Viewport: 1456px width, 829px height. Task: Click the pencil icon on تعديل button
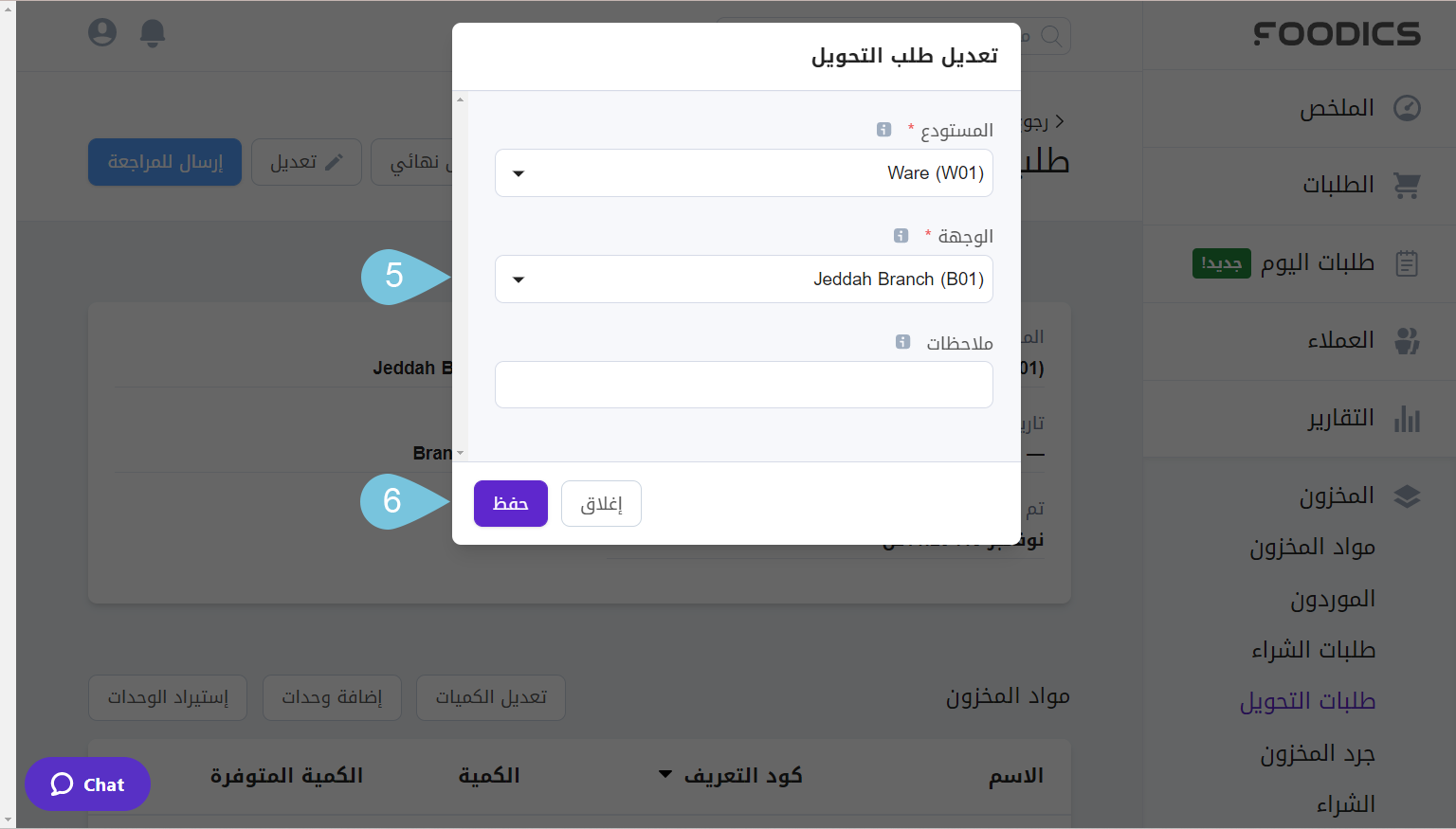tap(334, 162)
